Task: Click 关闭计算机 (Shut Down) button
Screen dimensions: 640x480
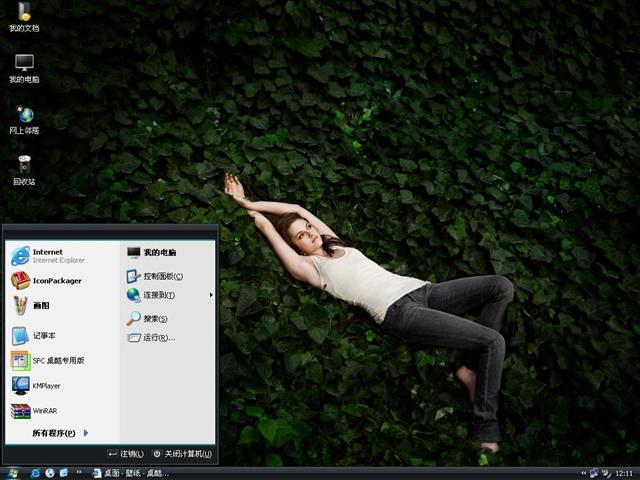Action: click(x=181, y=454)
